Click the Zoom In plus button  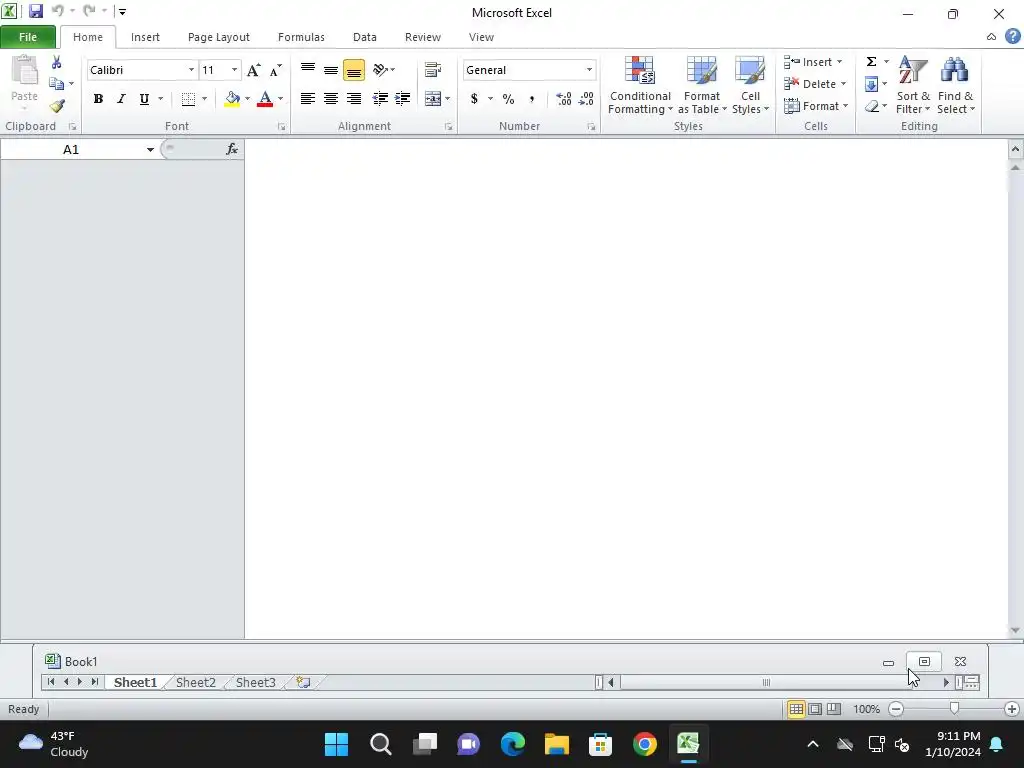1012,709
